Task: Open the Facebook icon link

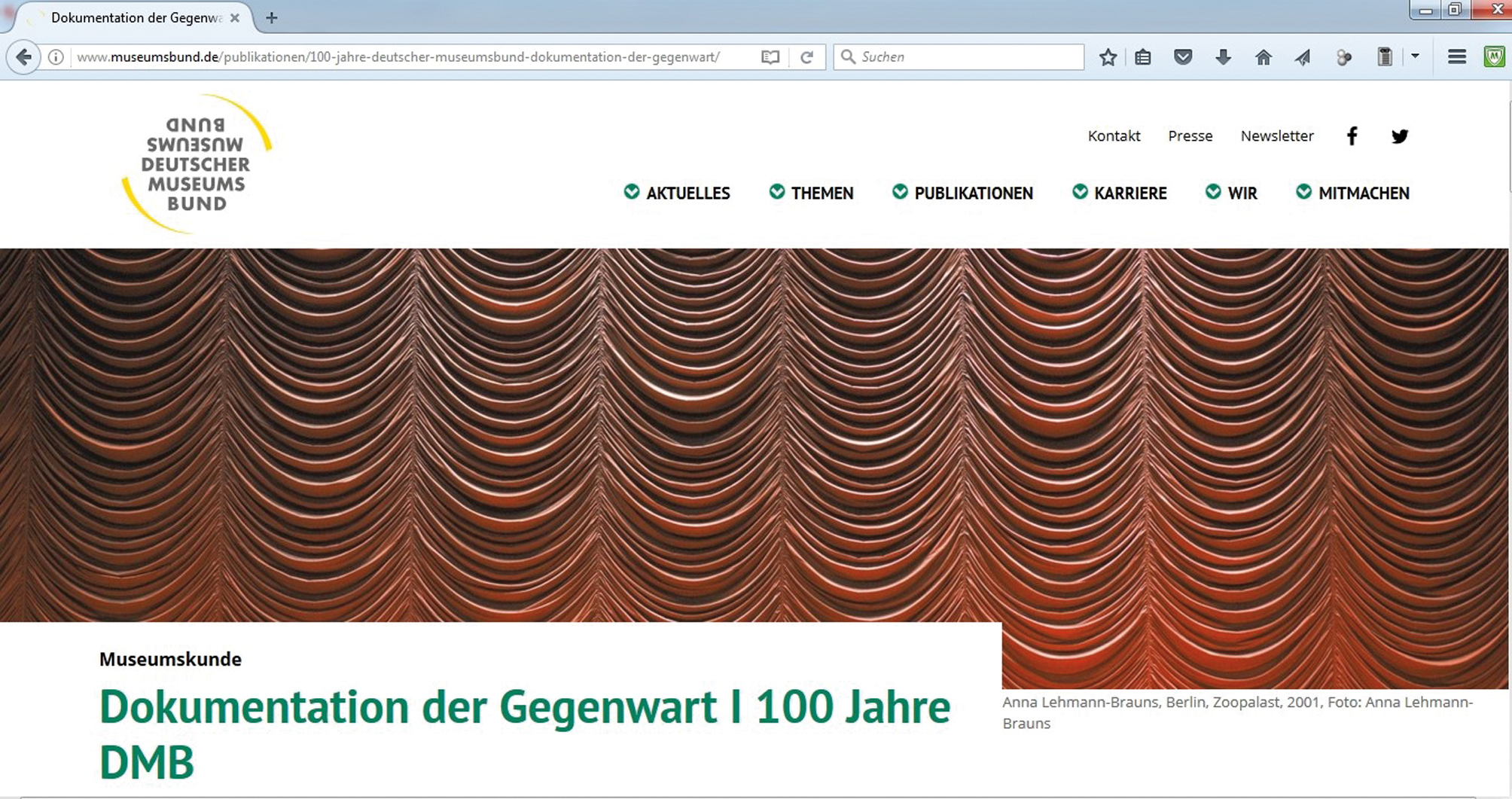Action: [1352, 136]
